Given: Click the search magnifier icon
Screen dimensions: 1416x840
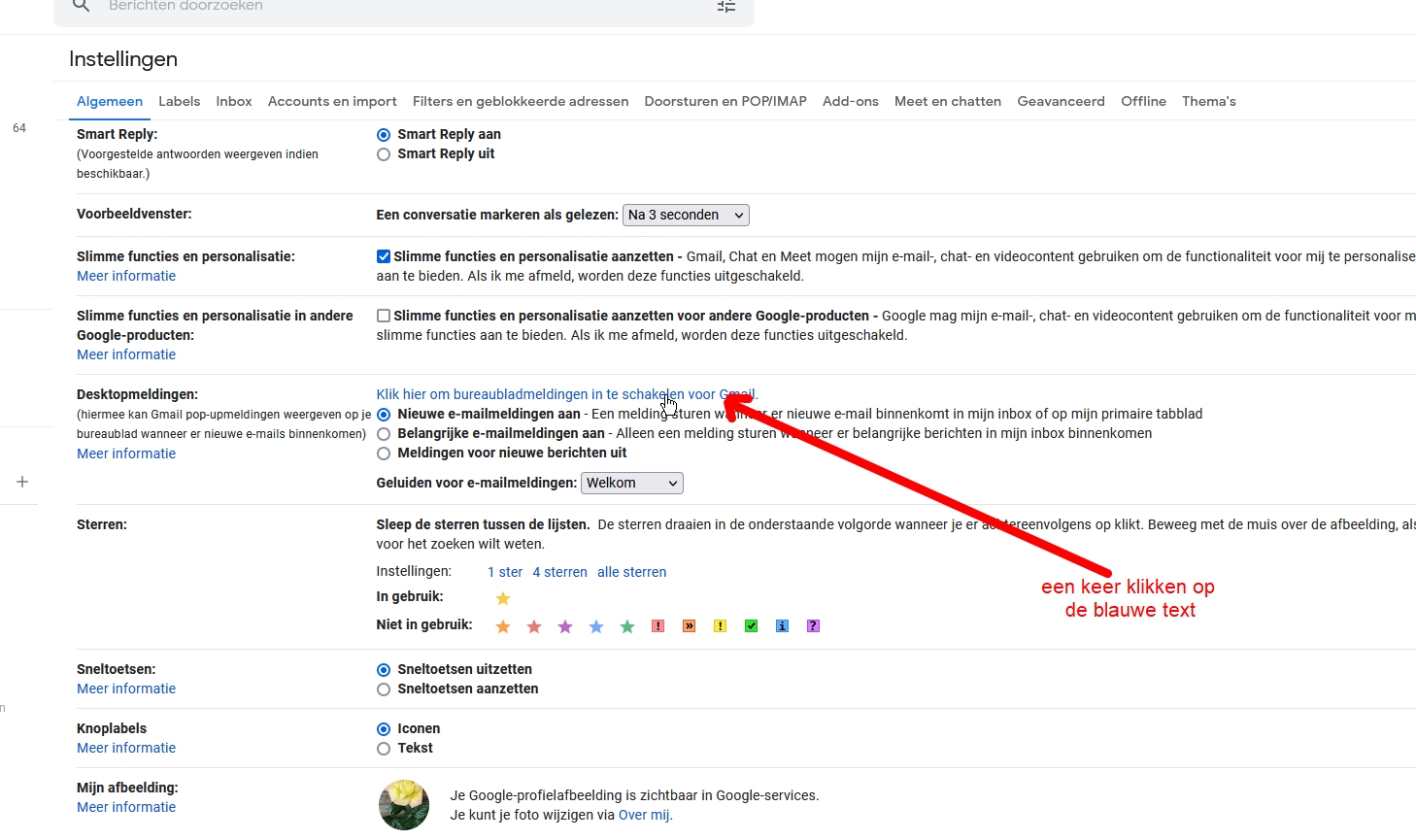Looking at the screenshot, I should pyautogui.click(x=82, y=6).
